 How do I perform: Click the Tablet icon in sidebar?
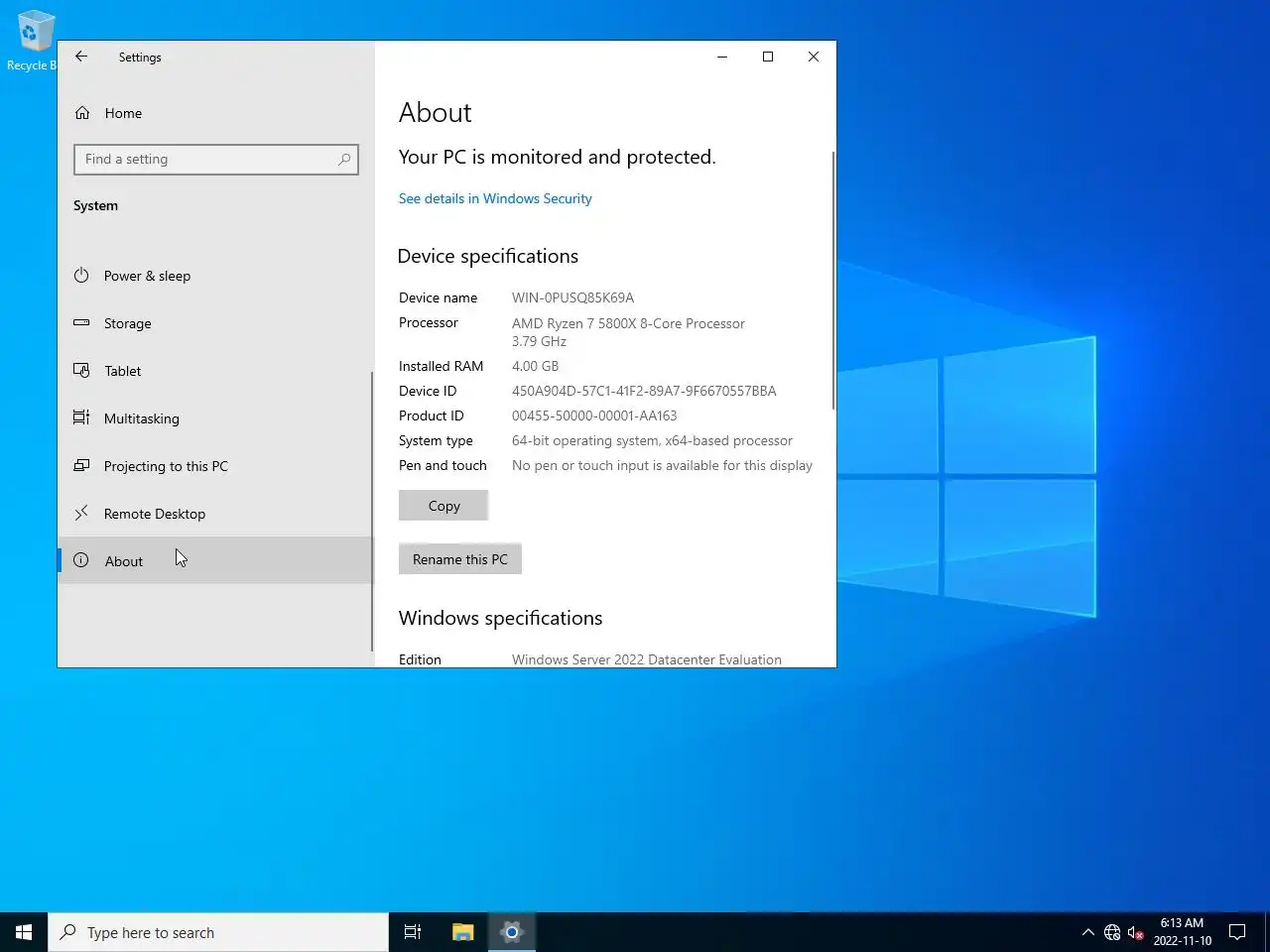81,371
